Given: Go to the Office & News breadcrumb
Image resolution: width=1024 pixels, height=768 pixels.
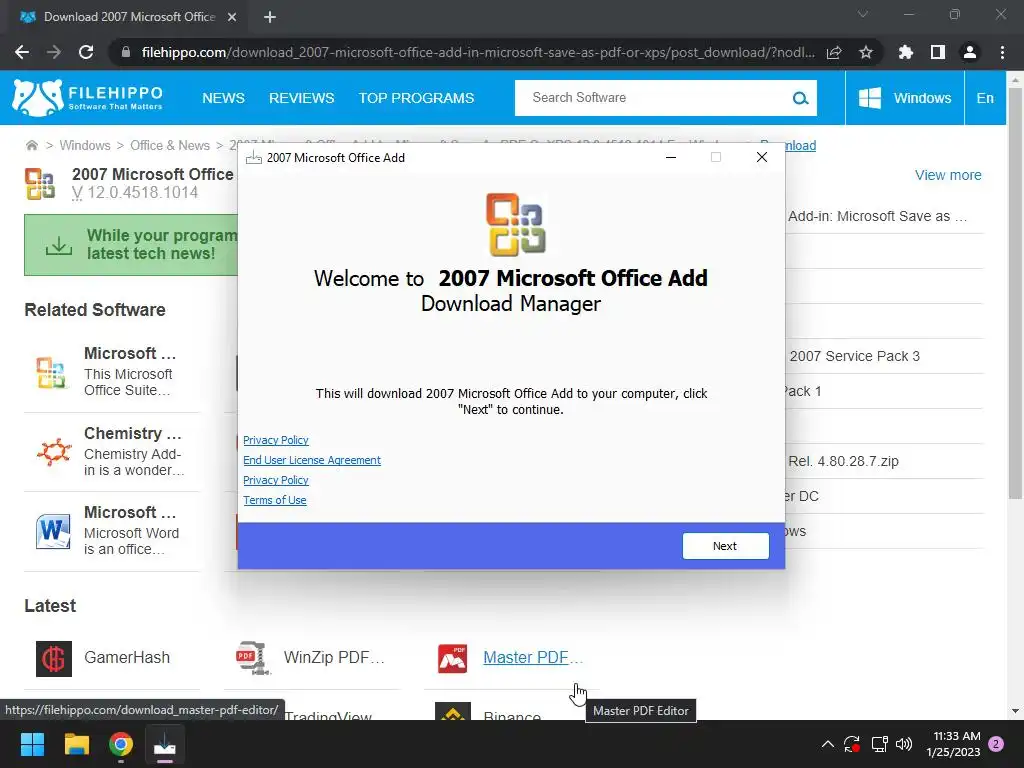Looking at the screenshot, I should coord(170,145).
